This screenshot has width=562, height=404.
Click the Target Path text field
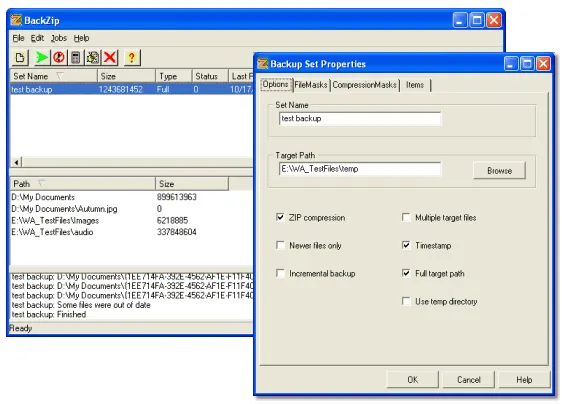[360, 169]
